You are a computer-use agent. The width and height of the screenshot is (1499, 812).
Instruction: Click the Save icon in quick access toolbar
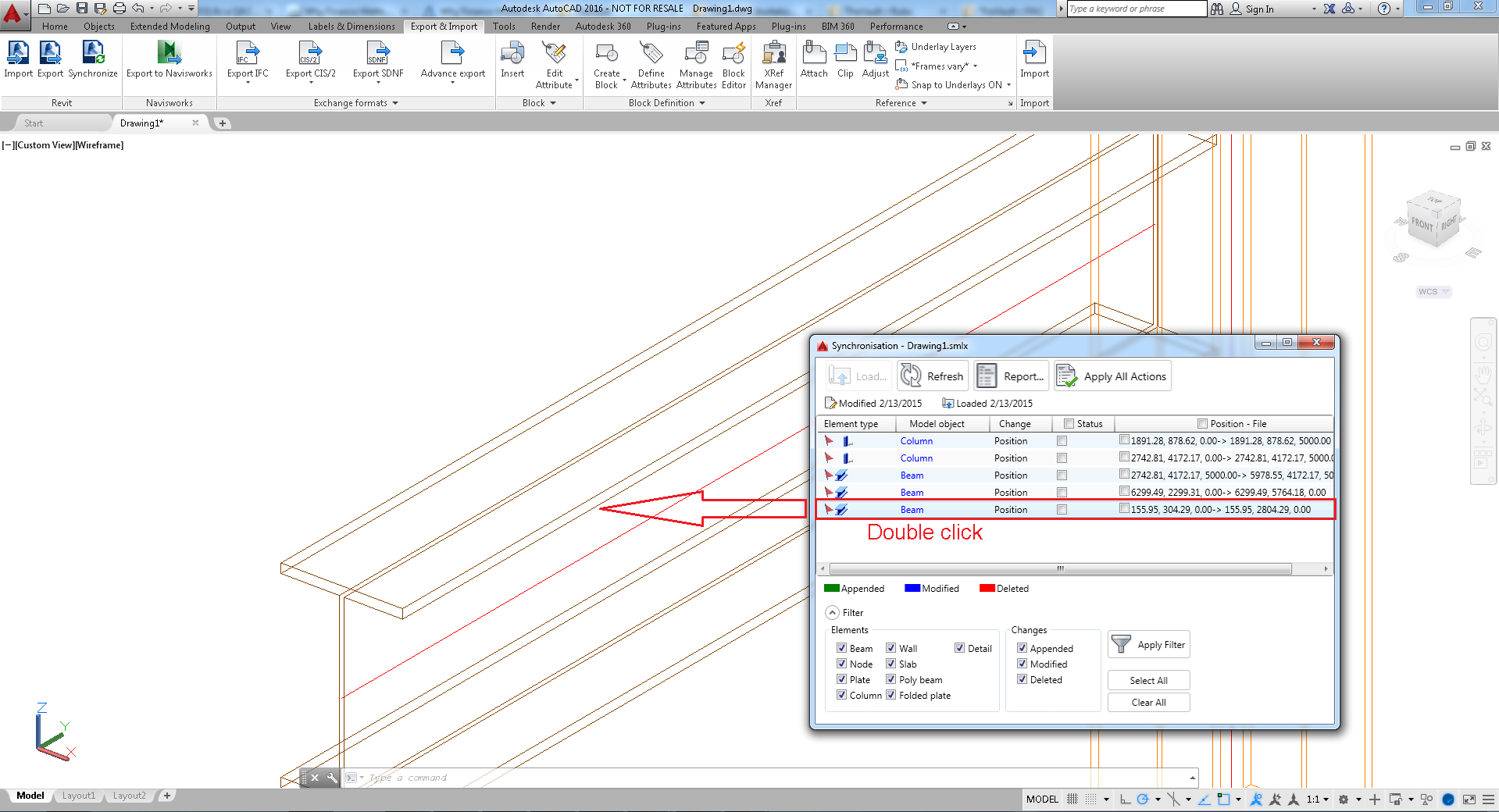pos(82,9)
